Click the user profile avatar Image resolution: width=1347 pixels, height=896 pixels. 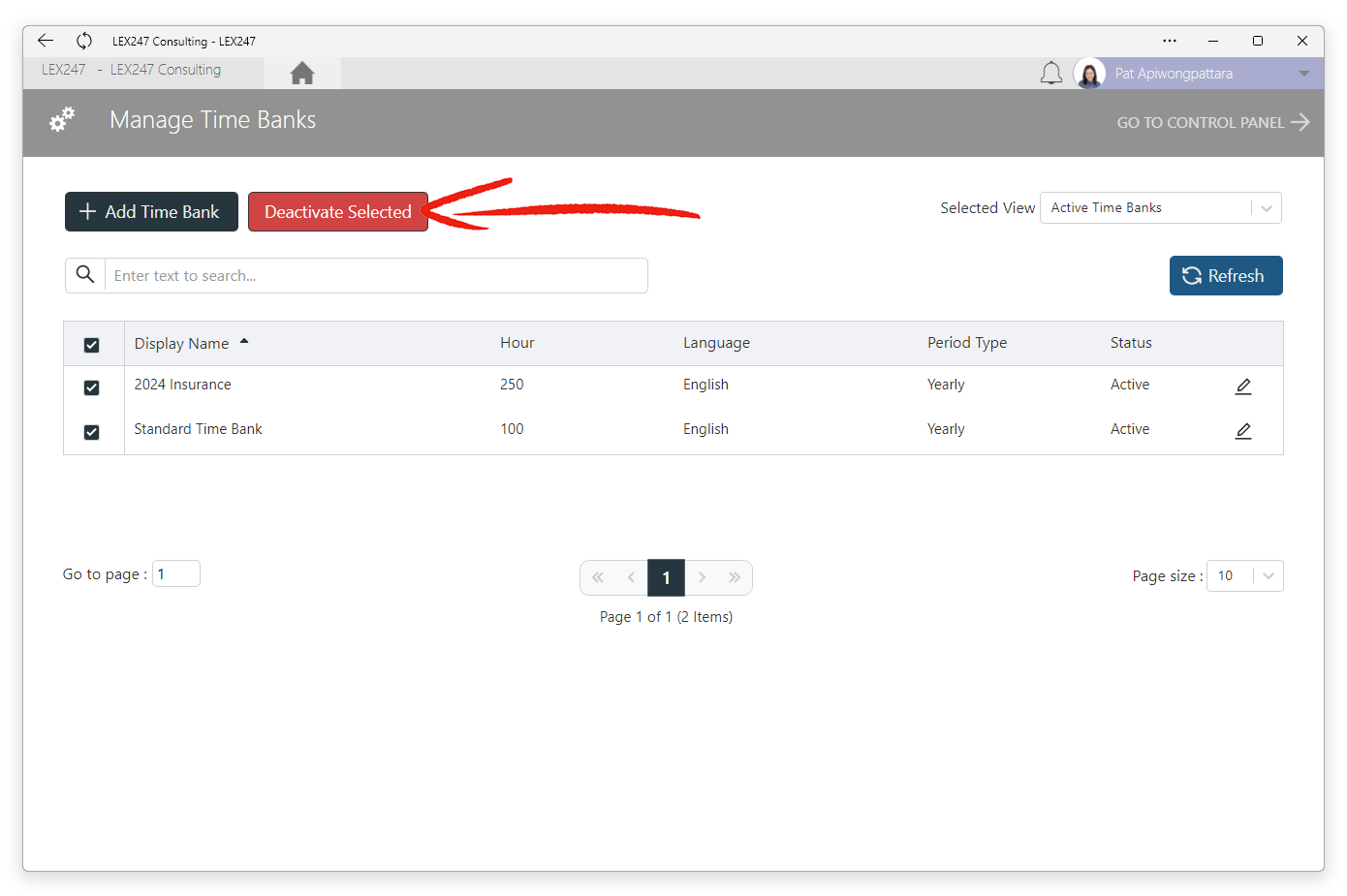point(1089,74)
